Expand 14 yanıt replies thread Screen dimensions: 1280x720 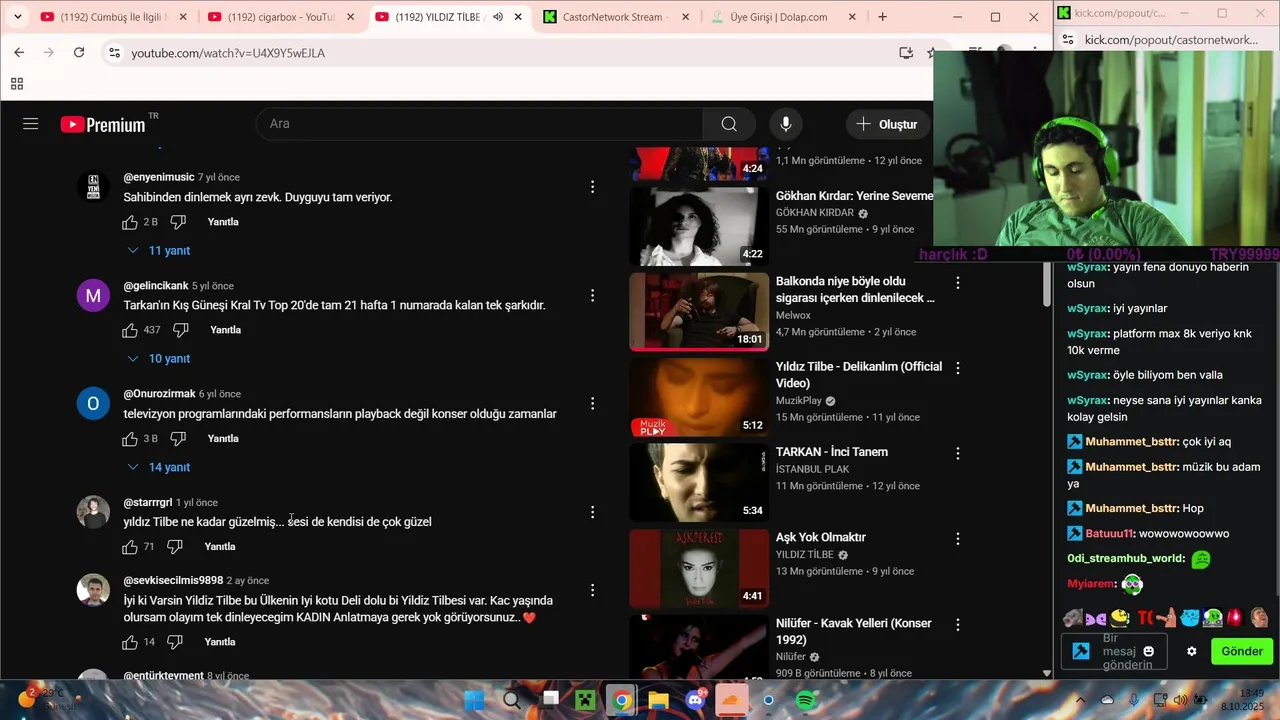(x=158, y=467)
